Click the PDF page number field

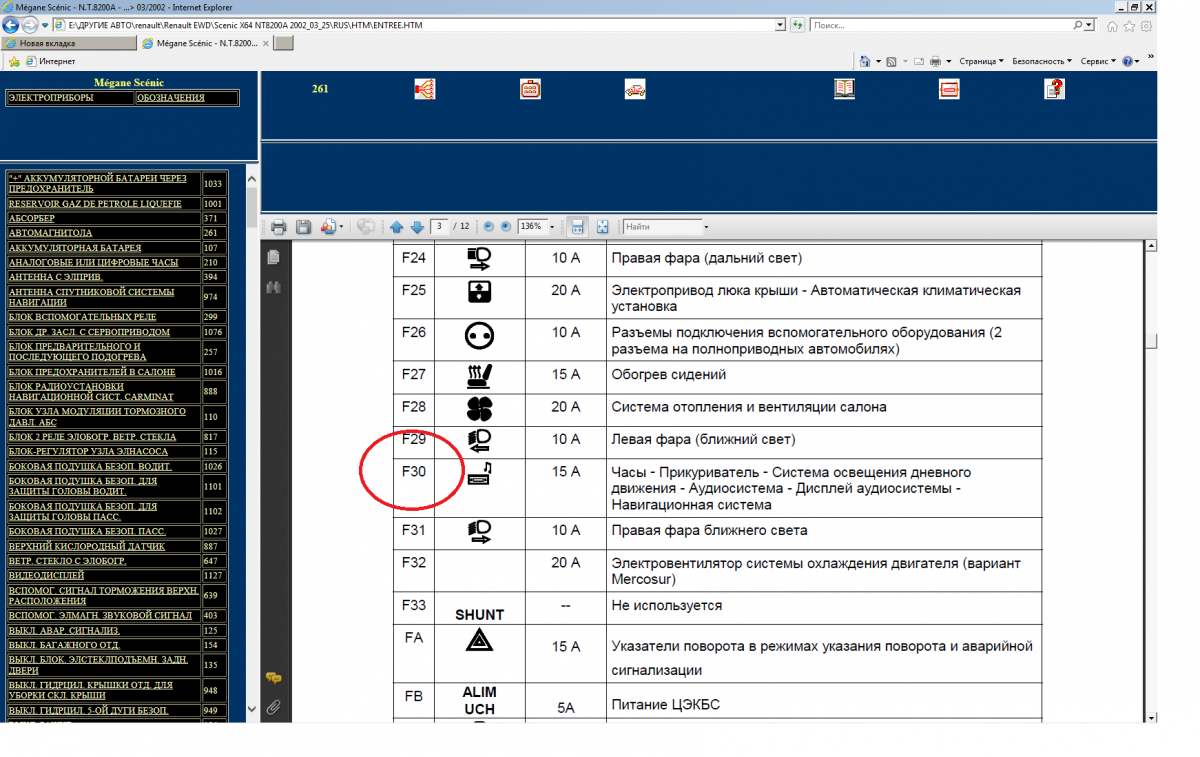click(x=439, y=227)
